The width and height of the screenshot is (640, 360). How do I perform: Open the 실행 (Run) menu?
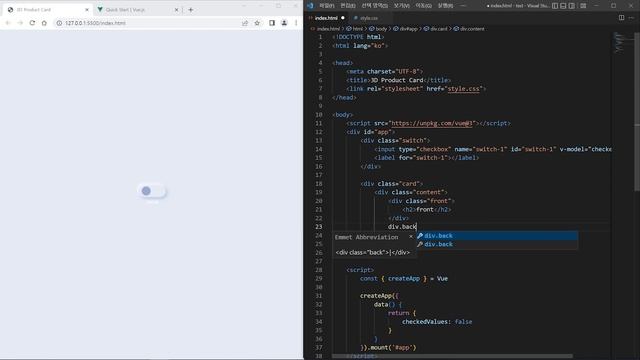pyautogui.click(x=445, y=6)
